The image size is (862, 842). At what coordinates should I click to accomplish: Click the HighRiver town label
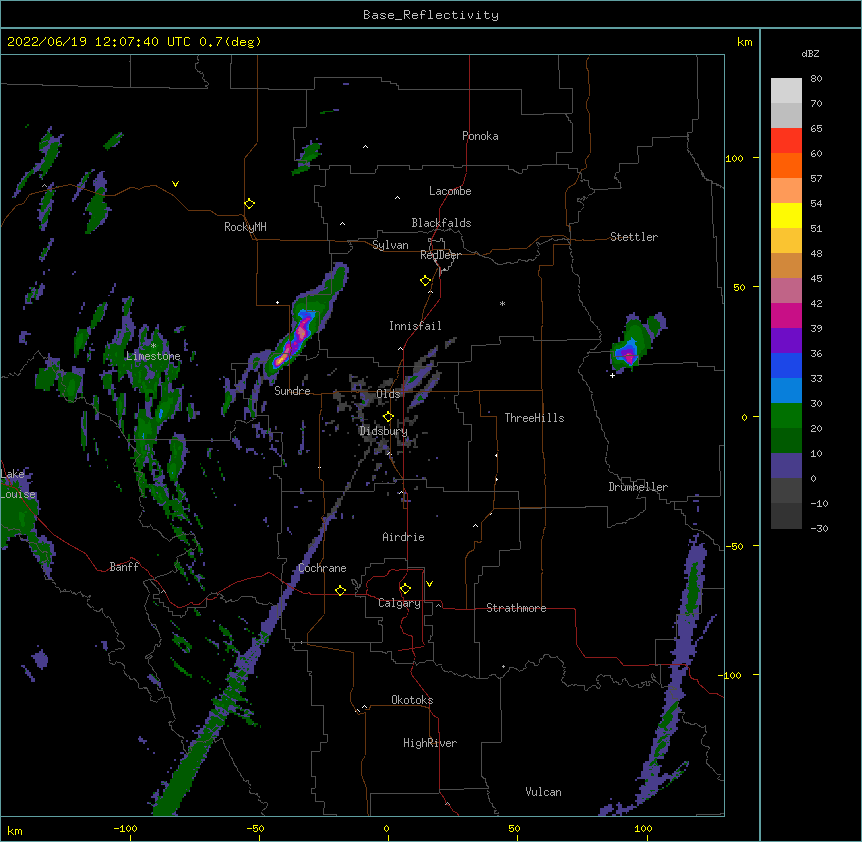click(x=430, y=743)
